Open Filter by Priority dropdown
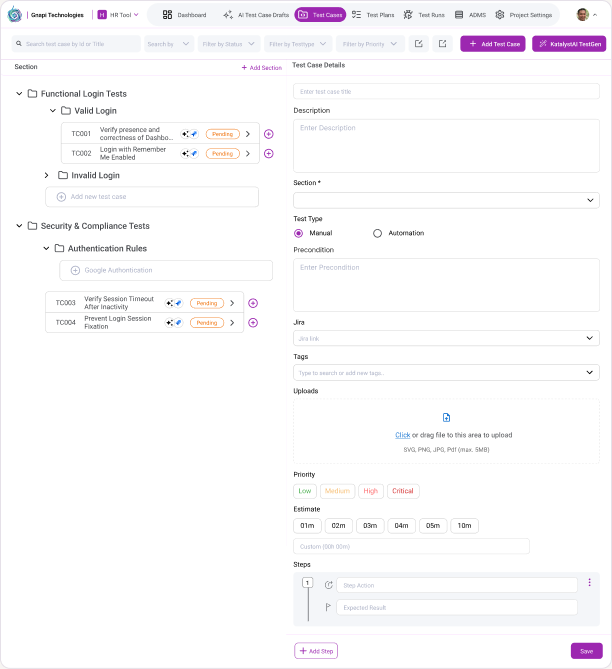 [x=370, y=44]
